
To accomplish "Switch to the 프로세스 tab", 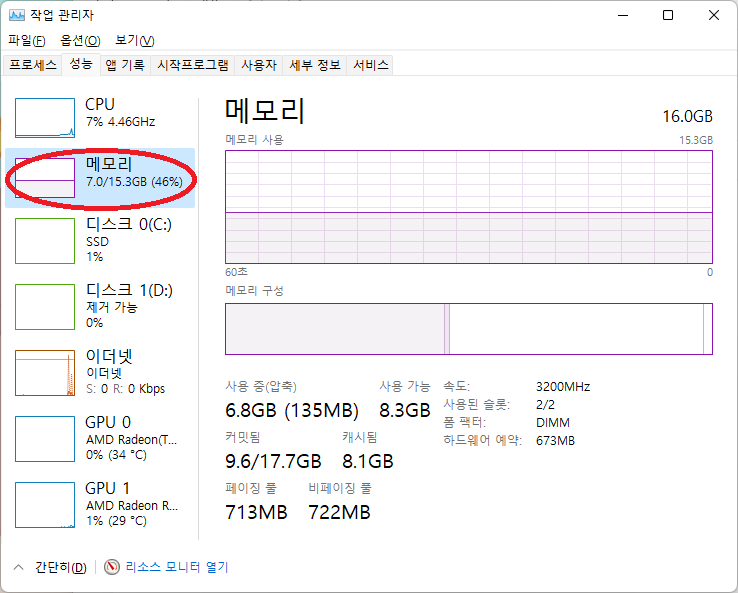I will pyautogui.click(x=33, y=65).
